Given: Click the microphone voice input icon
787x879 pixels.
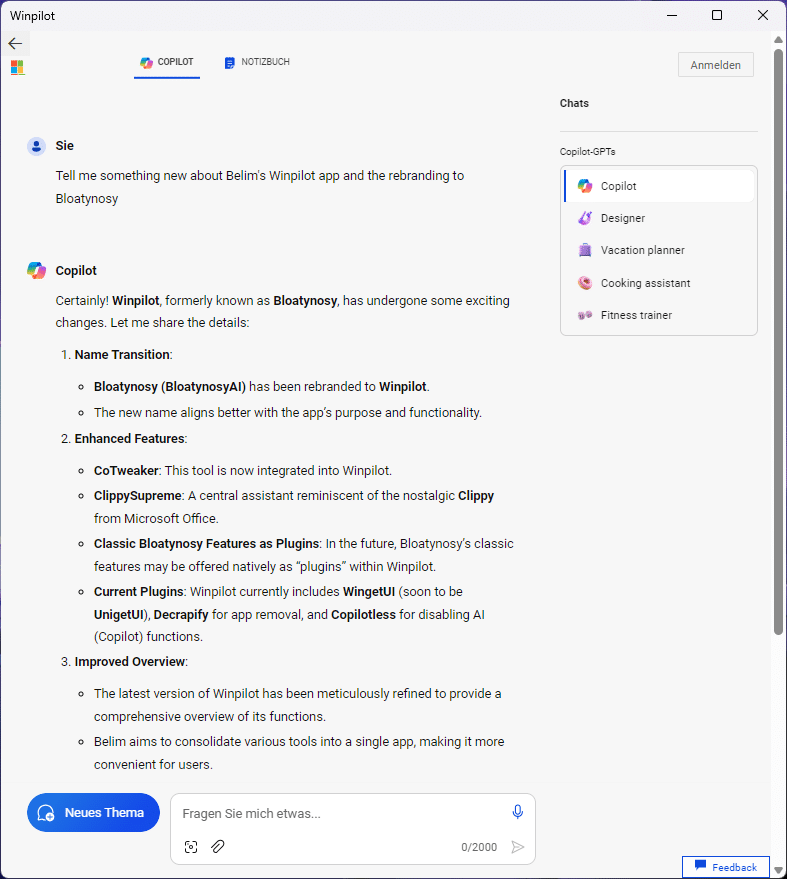Looking at the screenshot, I should pyautogui.click(x=517, y=812).
